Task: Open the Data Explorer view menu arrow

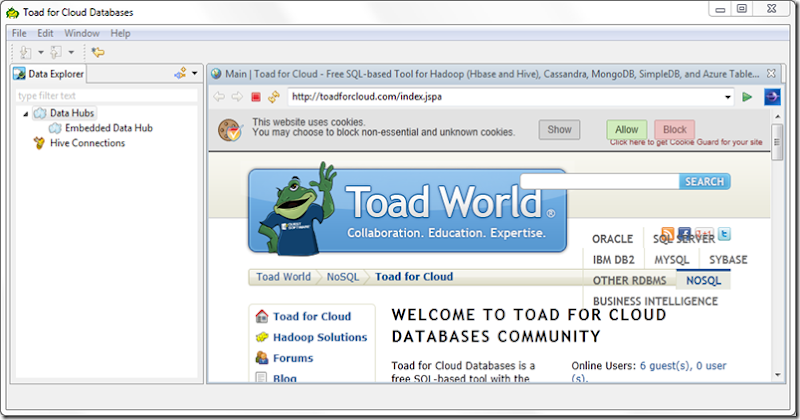Action: click(194, 73)
